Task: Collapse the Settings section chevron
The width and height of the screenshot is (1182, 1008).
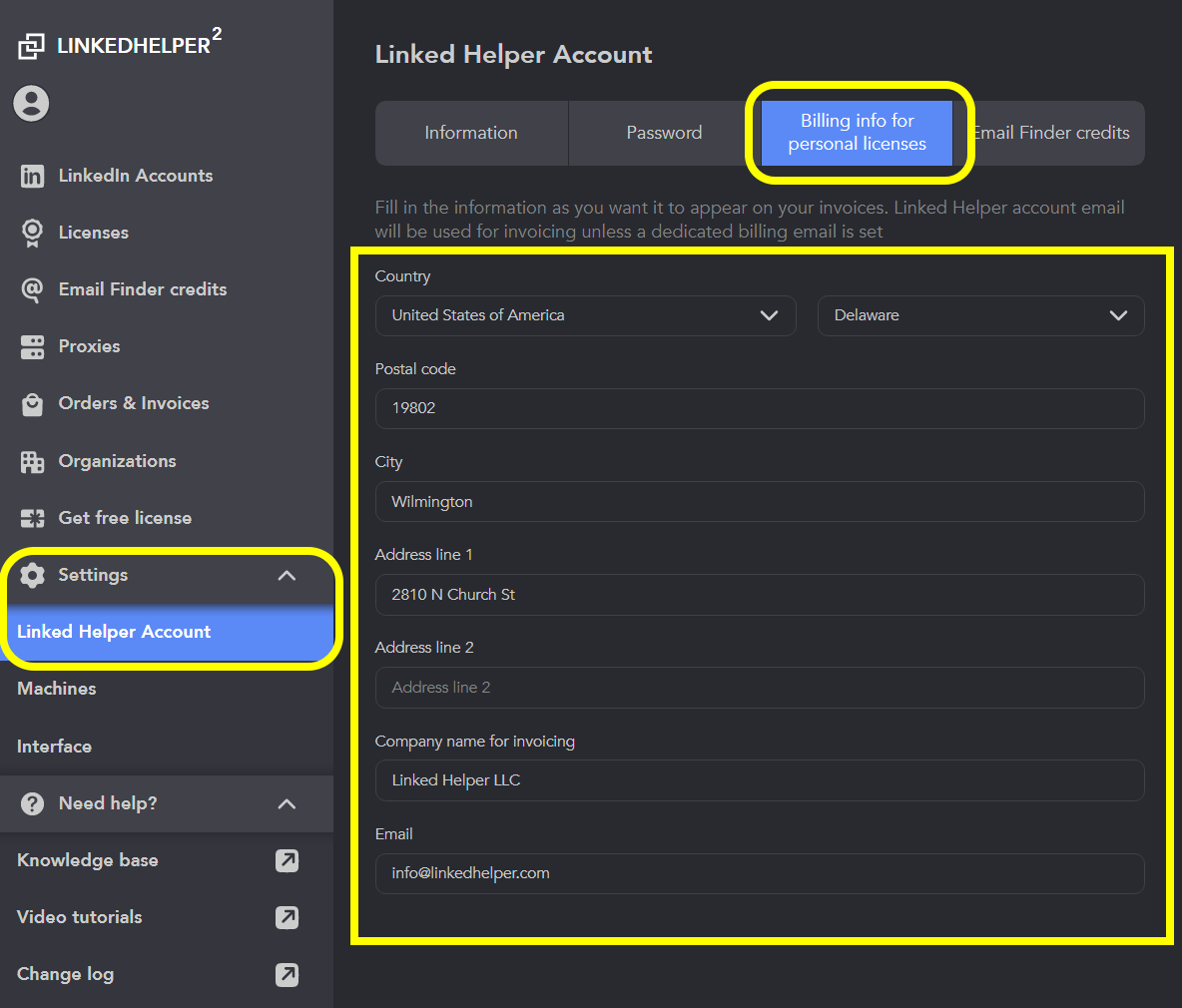Action: click(x=287, y=576)
